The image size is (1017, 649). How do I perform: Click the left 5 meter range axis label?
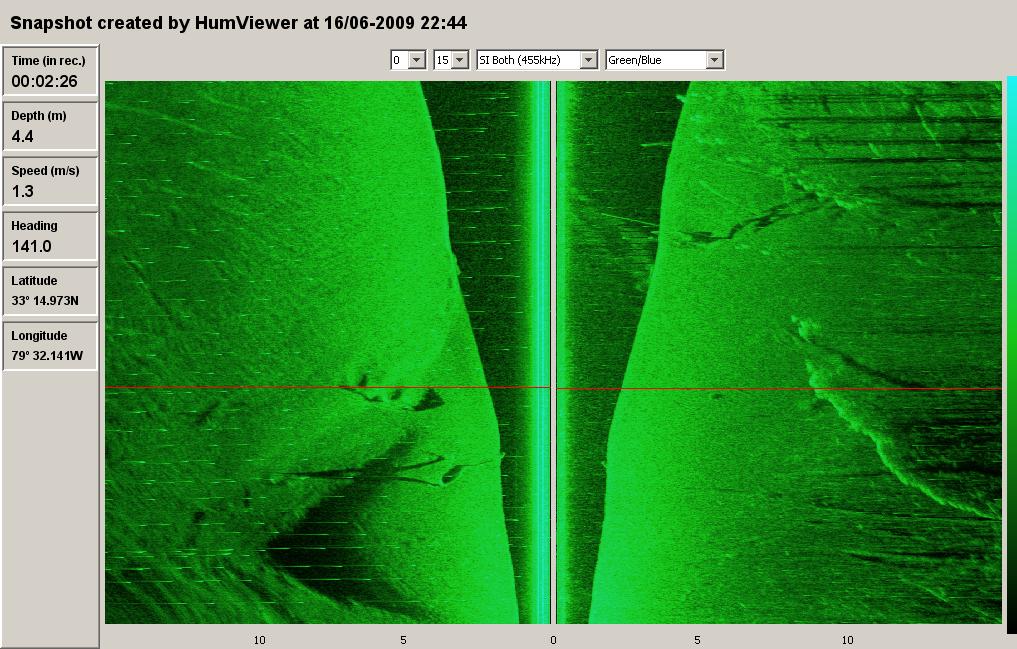[403, 639]
